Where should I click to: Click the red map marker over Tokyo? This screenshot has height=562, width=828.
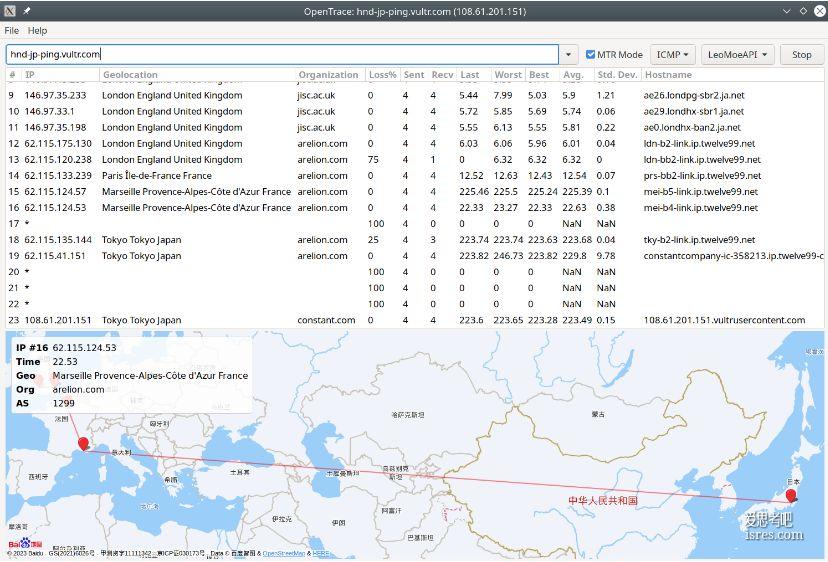pyautogui.click(x=791, y=495)
